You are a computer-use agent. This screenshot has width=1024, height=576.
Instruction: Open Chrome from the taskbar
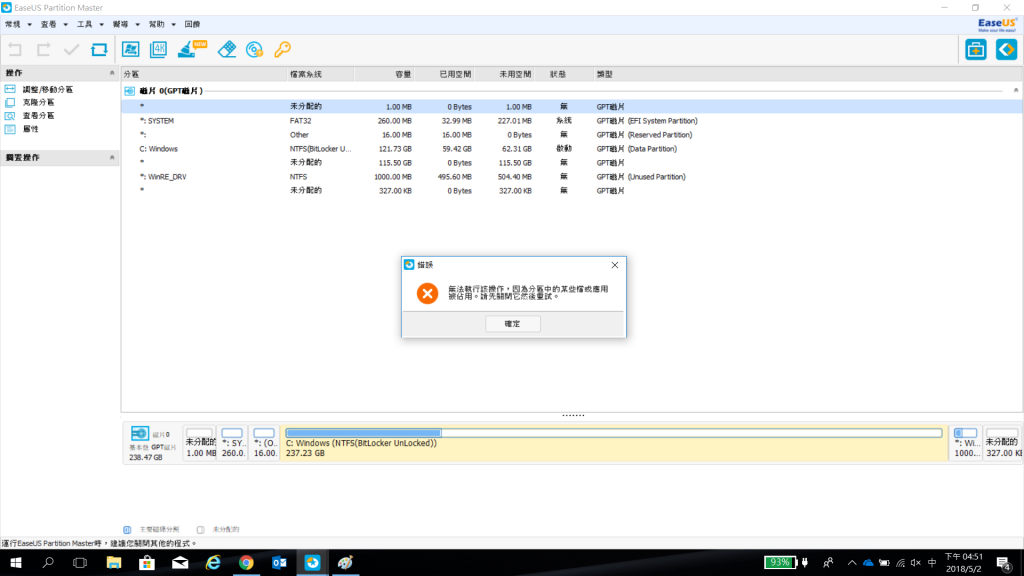pyautogui.click(x=246, y=562)
